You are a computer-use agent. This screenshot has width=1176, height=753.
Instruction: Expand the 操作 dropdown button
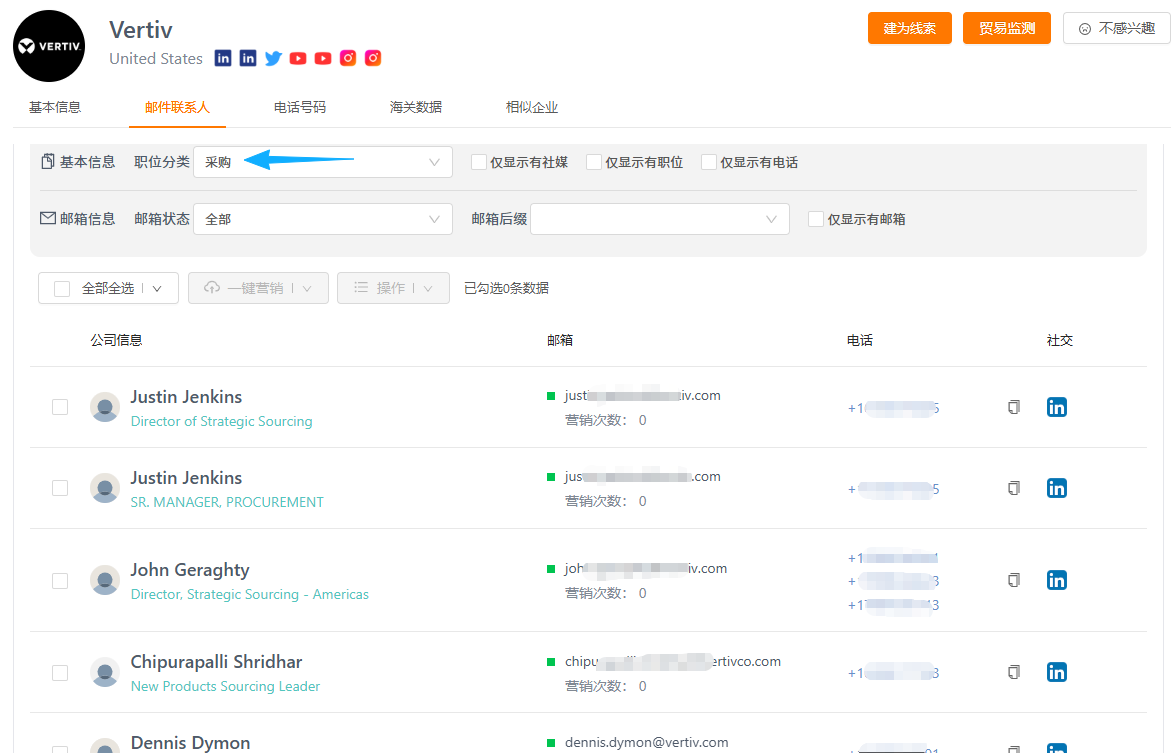pyautogui.click(x=394, y=288)
